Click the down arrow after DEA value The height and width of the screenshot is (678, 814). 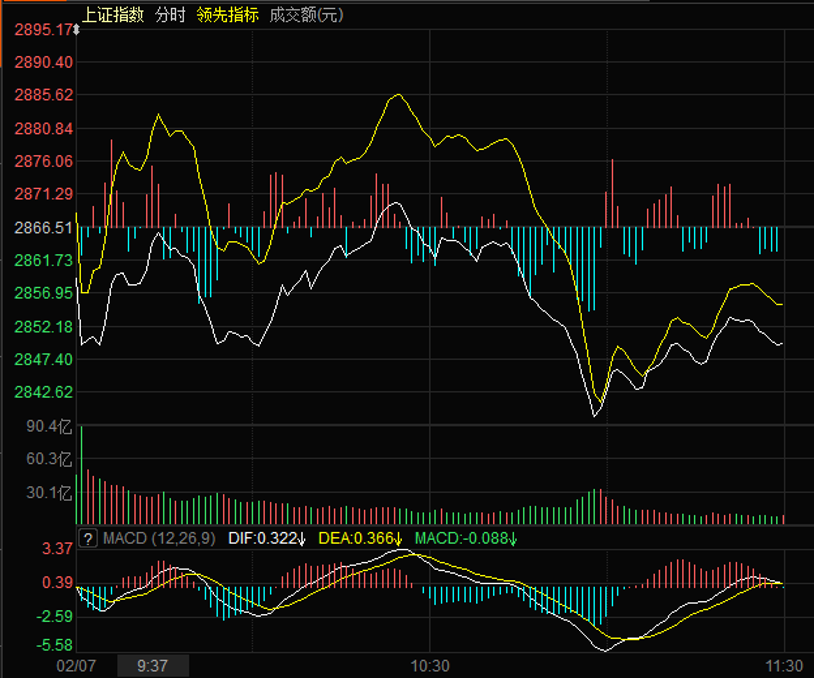click(x=399, y=539)
